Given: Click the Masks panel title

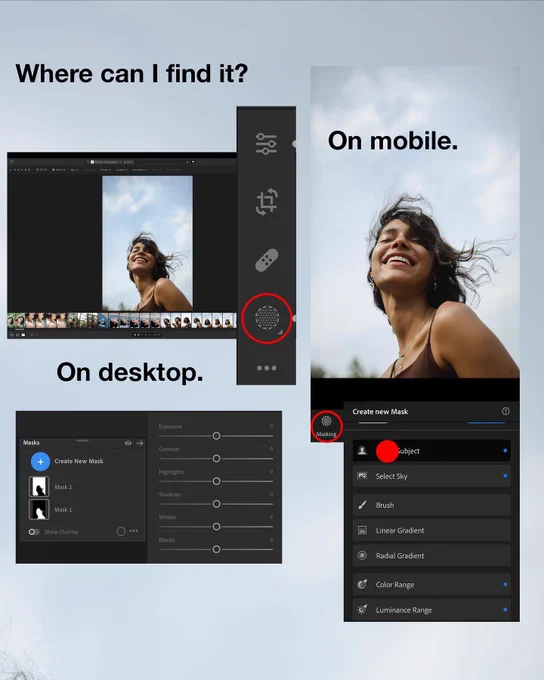Looking at the screenshot, I should pos(31,442).
